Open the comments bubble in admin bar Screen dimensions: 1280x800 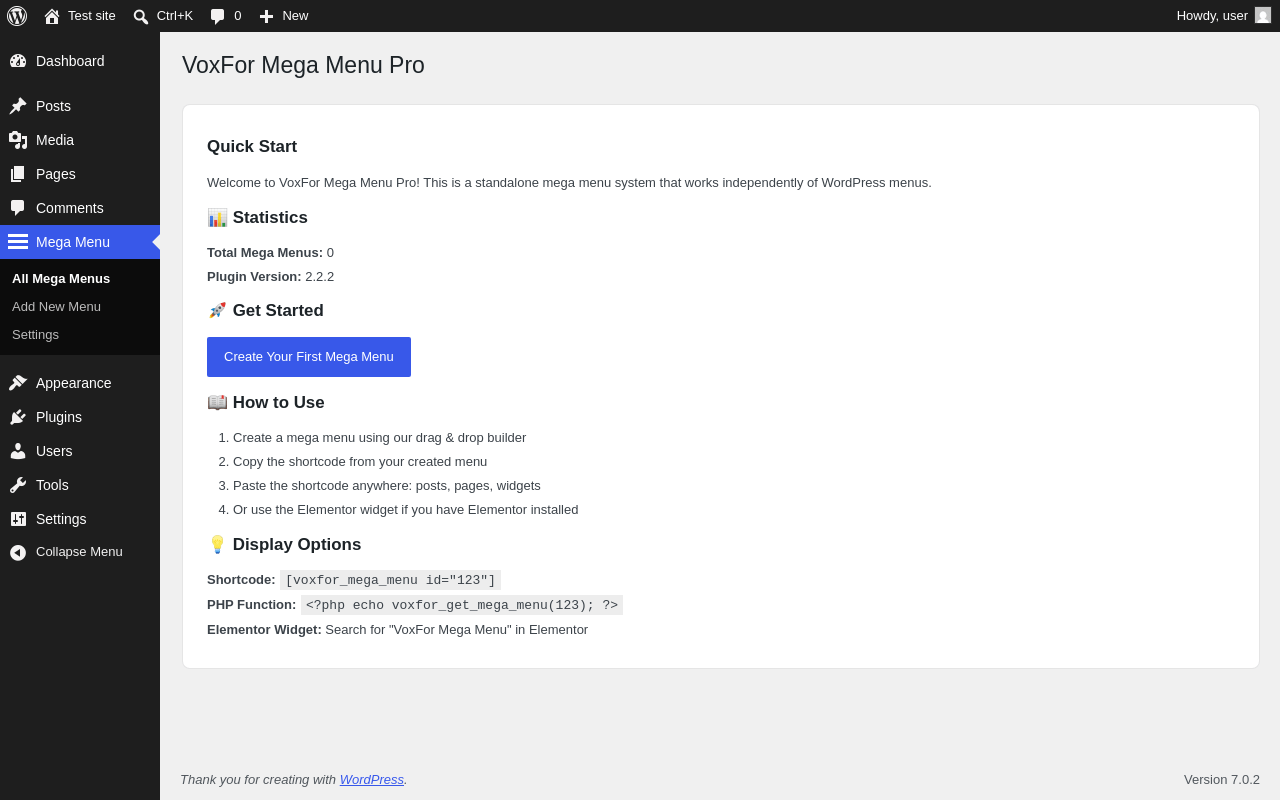(x=225, y=16)
